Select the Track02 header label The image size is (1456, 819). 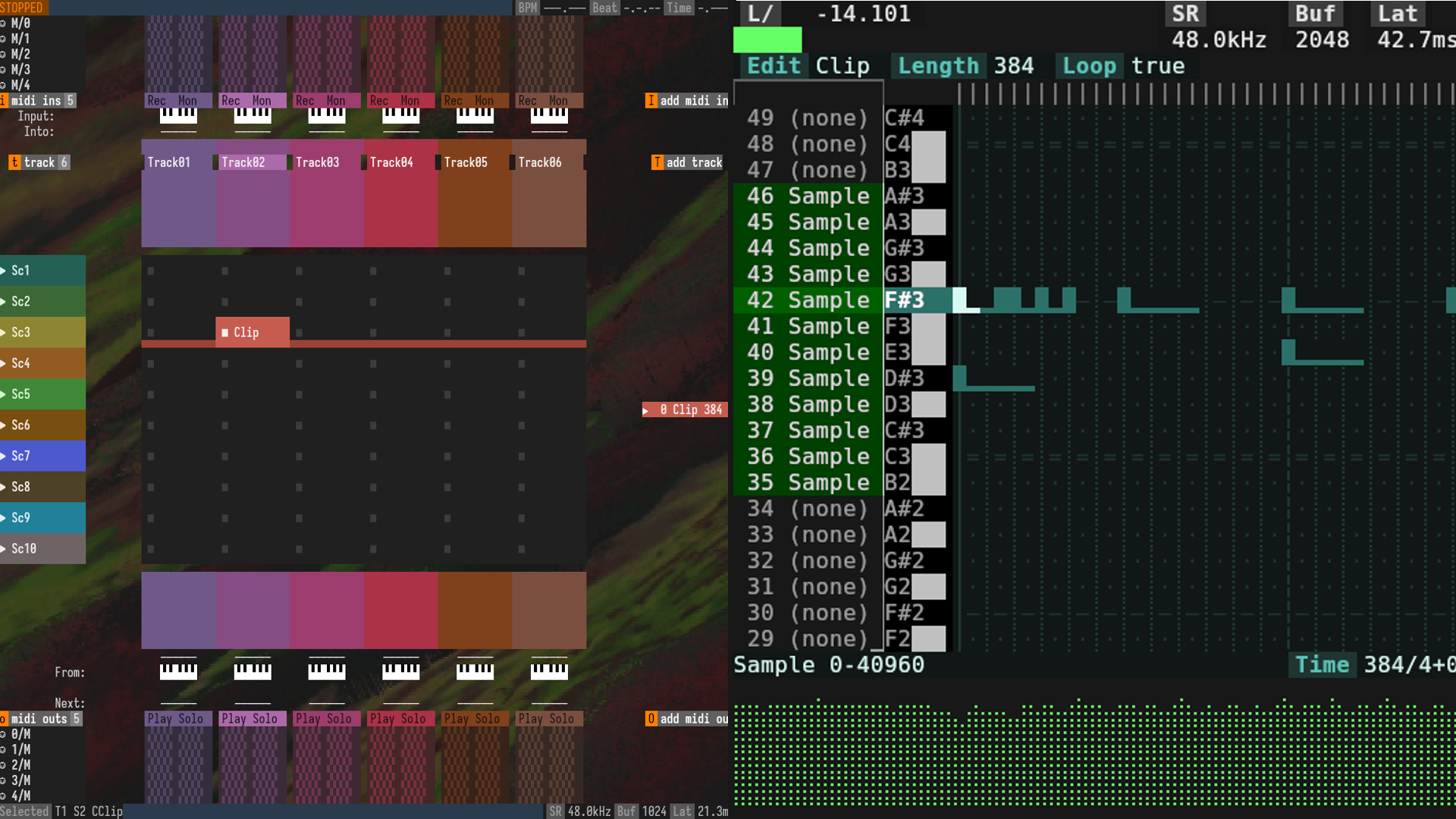point(243,162)
